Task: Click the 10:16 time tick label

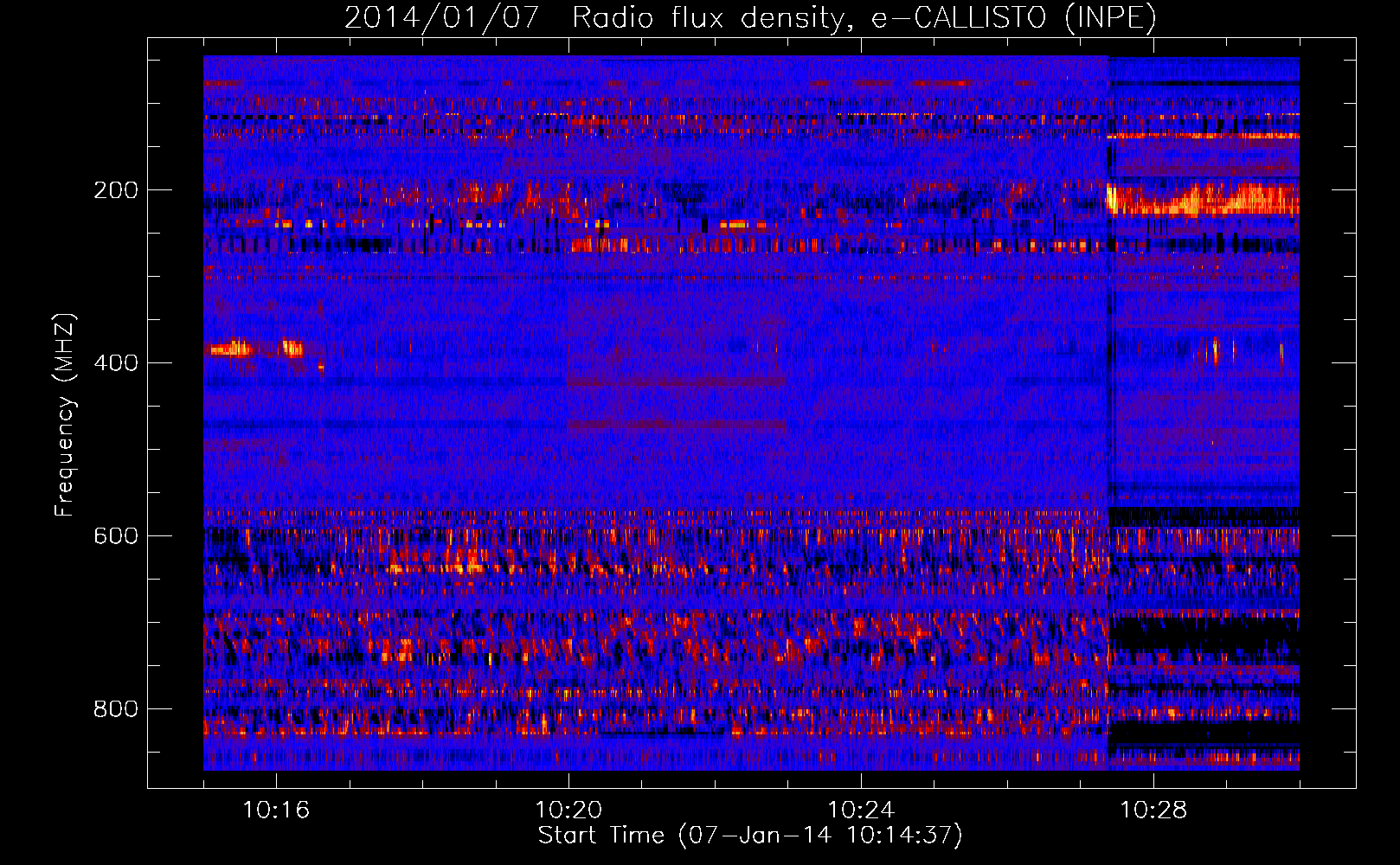Action: (x=276, y=810)
